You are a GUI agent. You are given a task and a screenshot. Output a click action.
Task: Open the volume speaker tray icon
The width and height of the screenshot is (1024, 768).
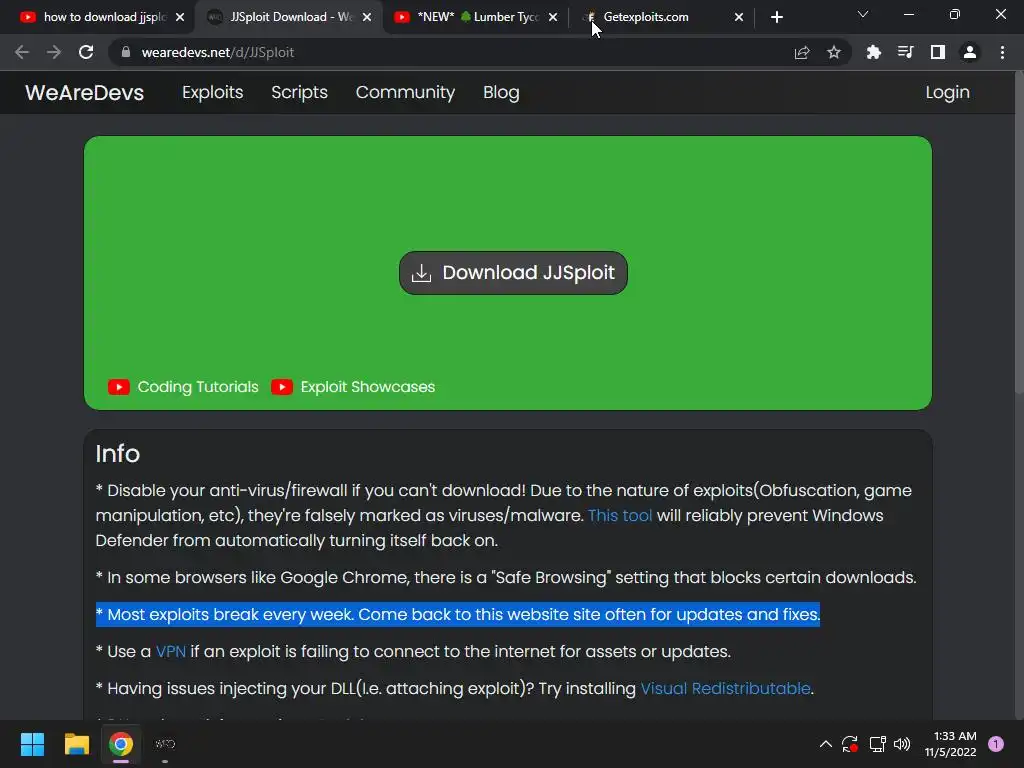[x=902, y=744]
